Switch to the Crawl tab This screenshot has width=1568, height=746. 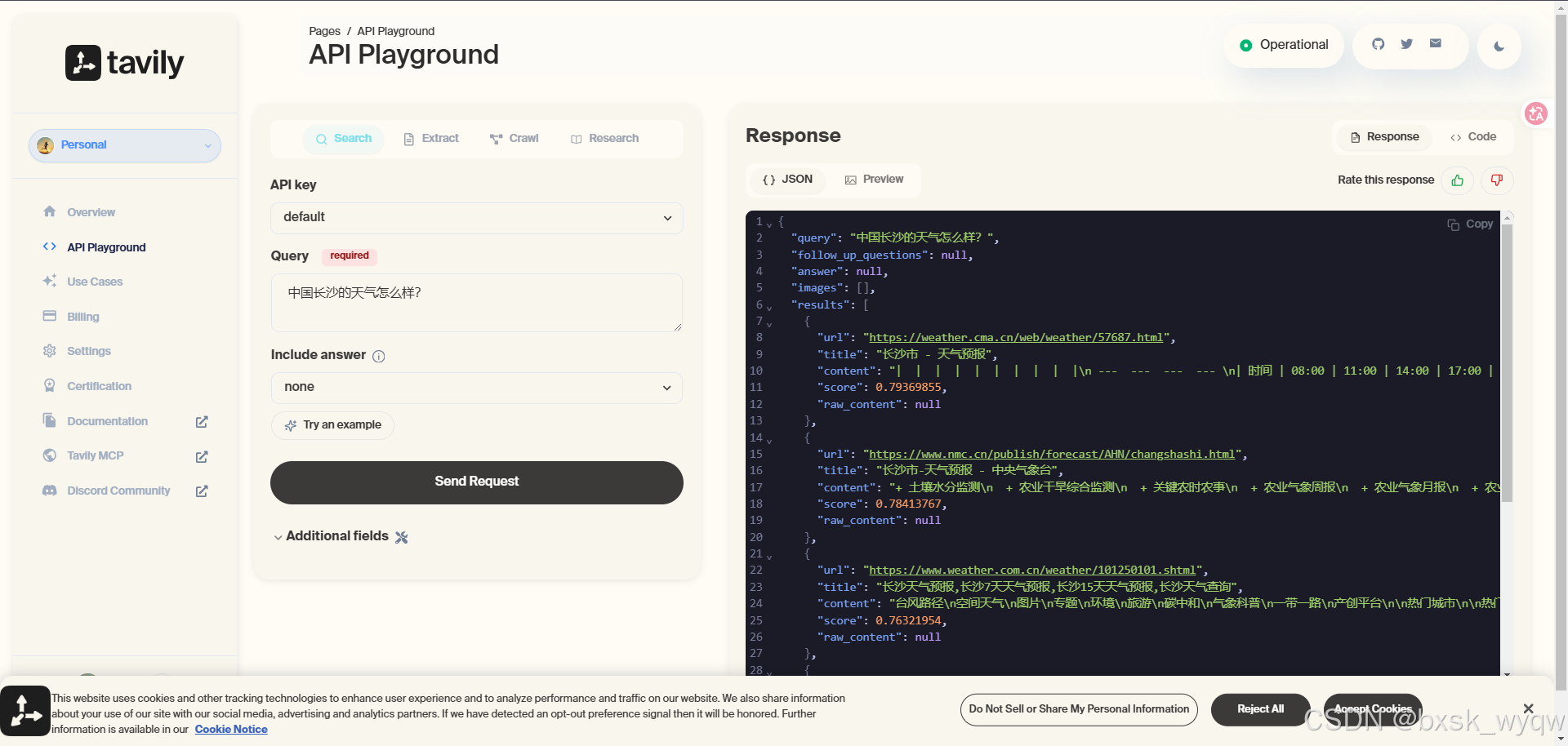click(514, 139)
